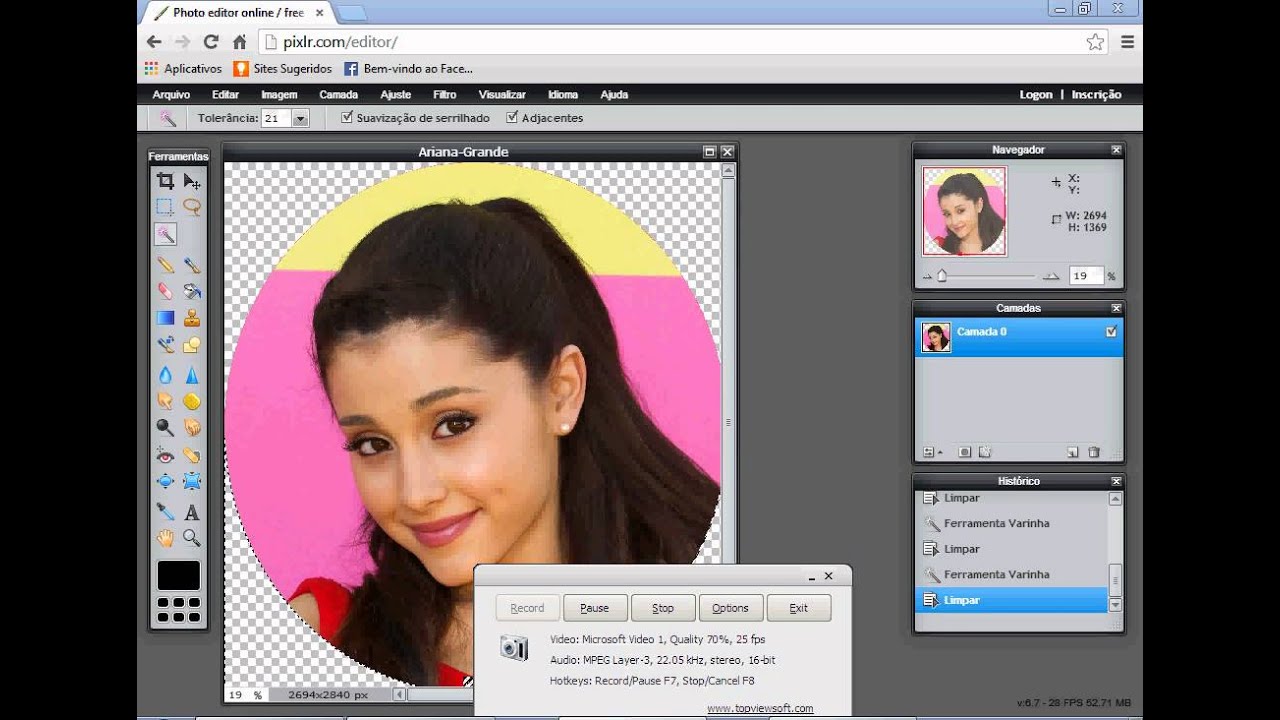
Task: Select the Pinch tool
Action: [192, 481]
